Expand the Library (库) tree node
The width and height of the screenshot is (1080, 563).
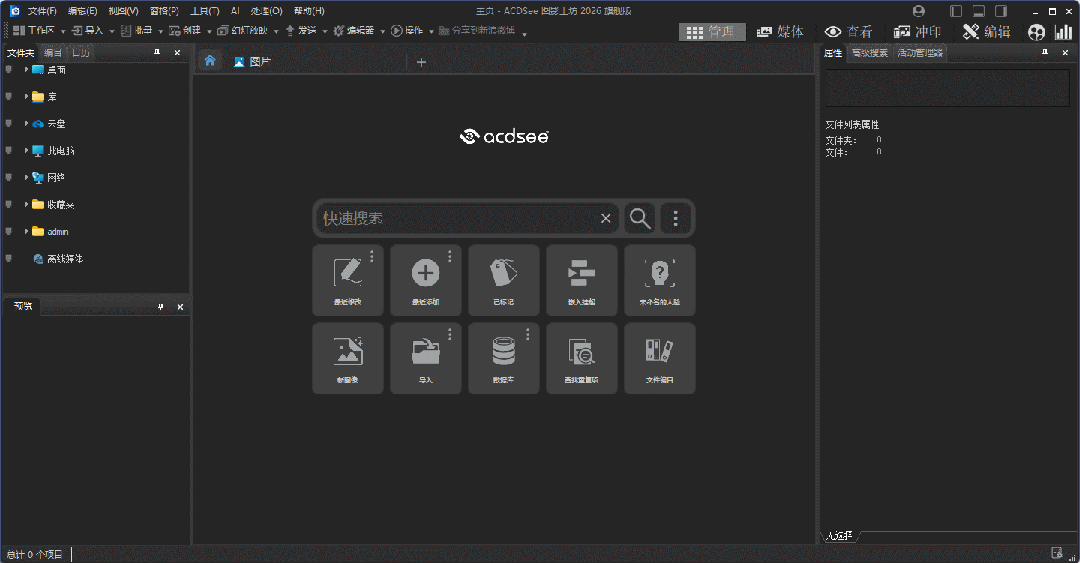pos(26,96)
